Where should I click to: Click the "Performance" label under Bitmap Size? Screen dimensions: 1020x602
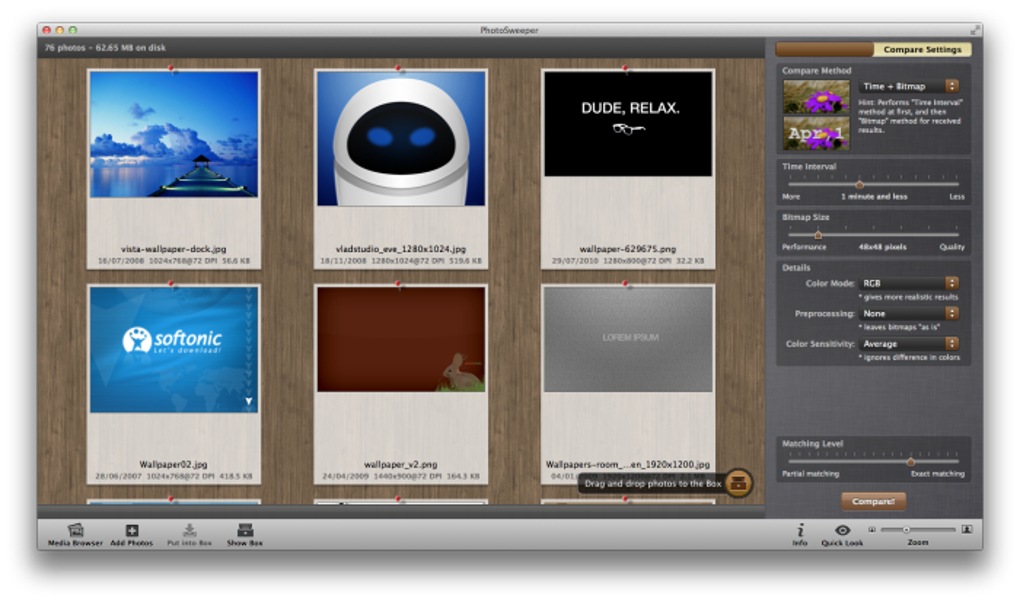click(x=804, y=247)
